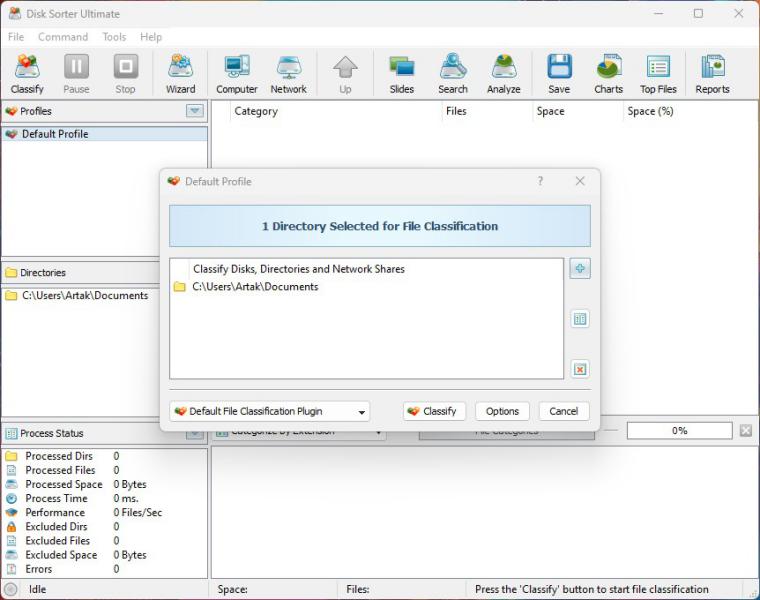760x600 pixels.
Task: Open the Profiles panel dropdown arrow
Action: (x=195, y=111)
